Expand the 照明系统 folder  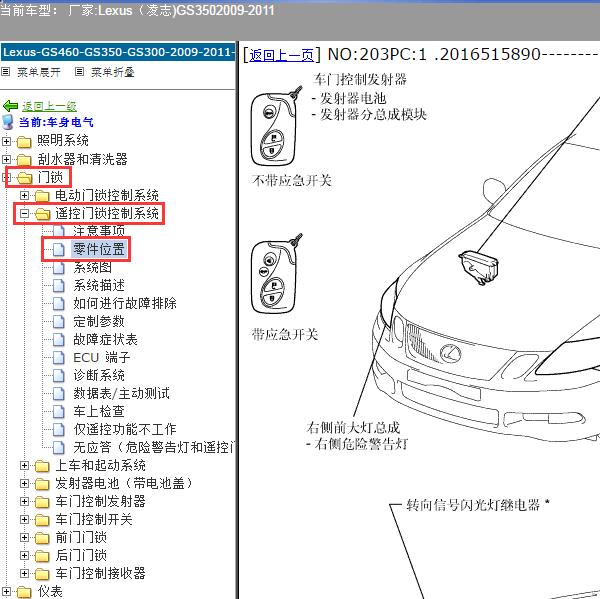pos(6,141)
